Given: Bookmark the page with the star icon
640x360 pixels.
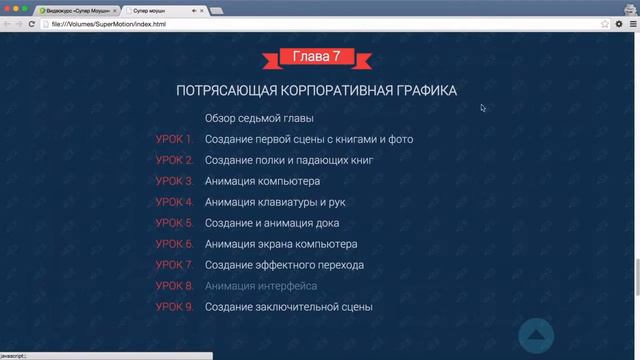Looking at the screenshot, I should coord(604,24).
